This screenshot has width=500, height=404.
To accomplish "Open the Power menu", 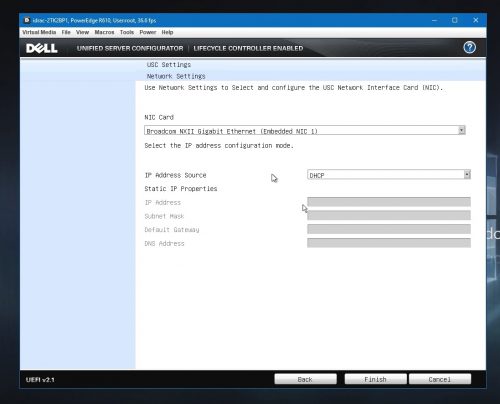I will click(x=148, y=32).
